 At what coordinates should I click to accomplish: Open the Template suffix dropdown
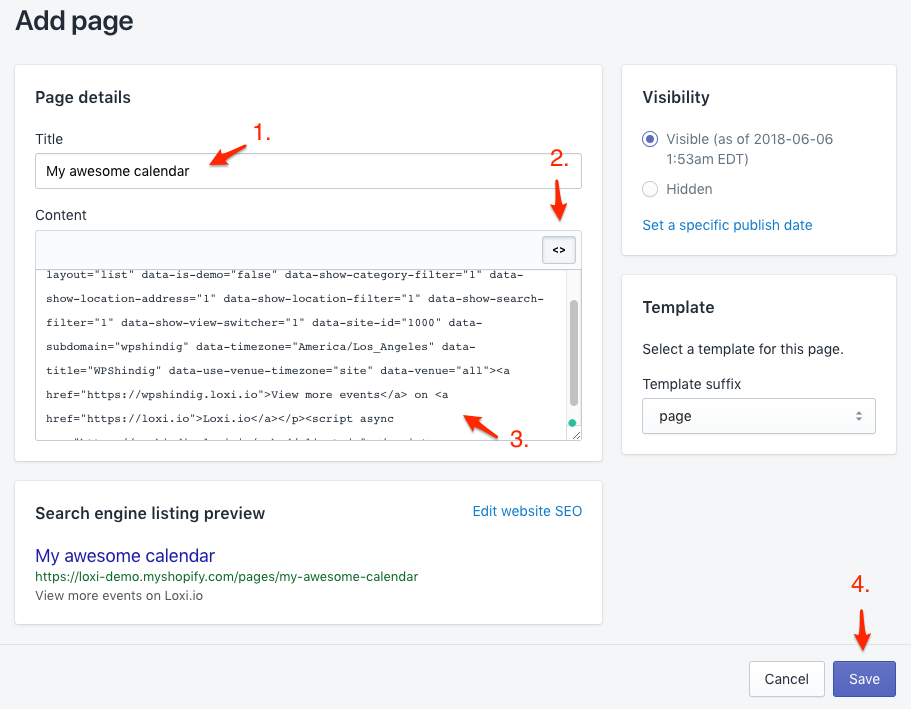coord(758,416)
